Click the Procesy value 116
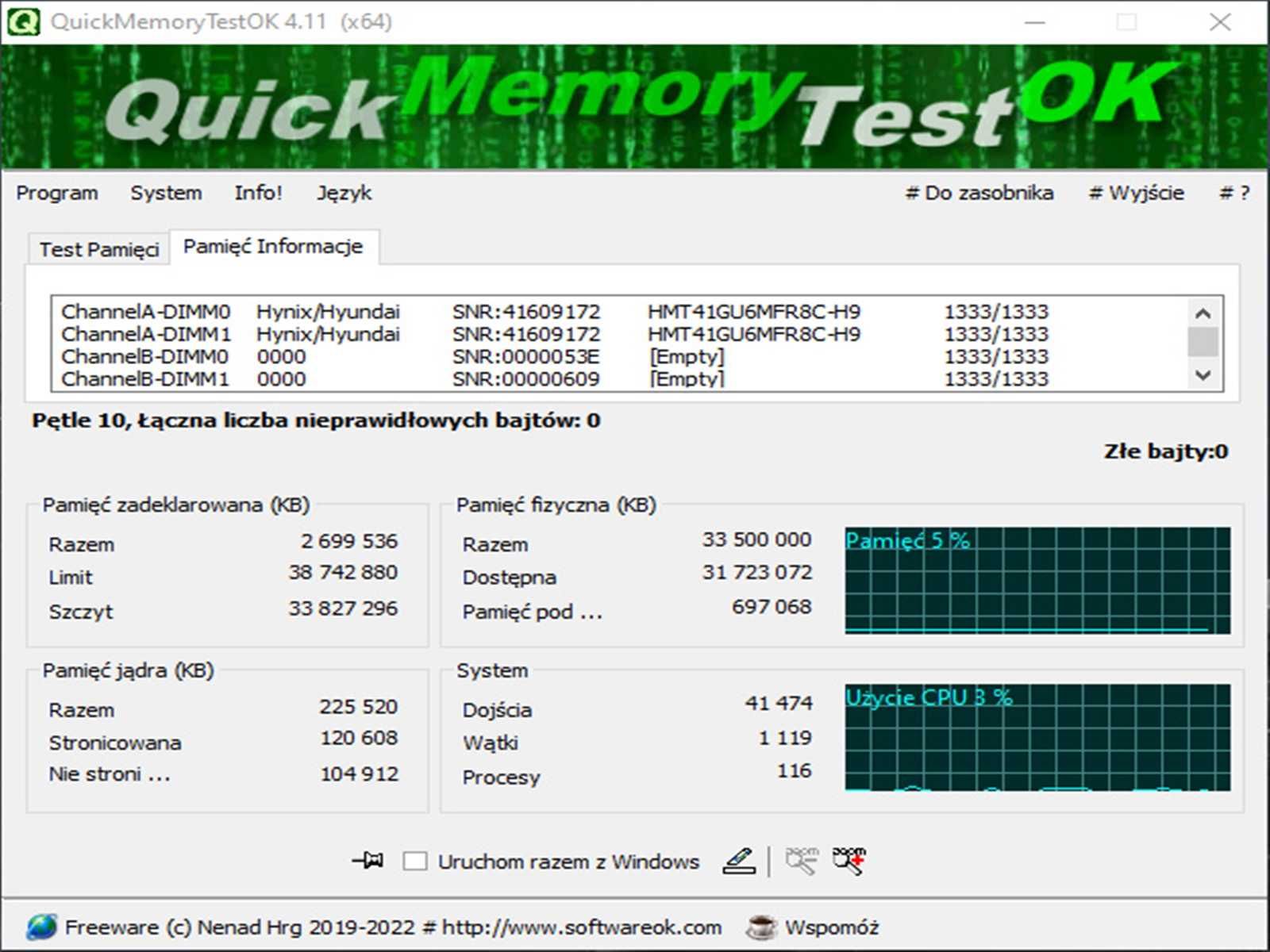 pos(795,770)
